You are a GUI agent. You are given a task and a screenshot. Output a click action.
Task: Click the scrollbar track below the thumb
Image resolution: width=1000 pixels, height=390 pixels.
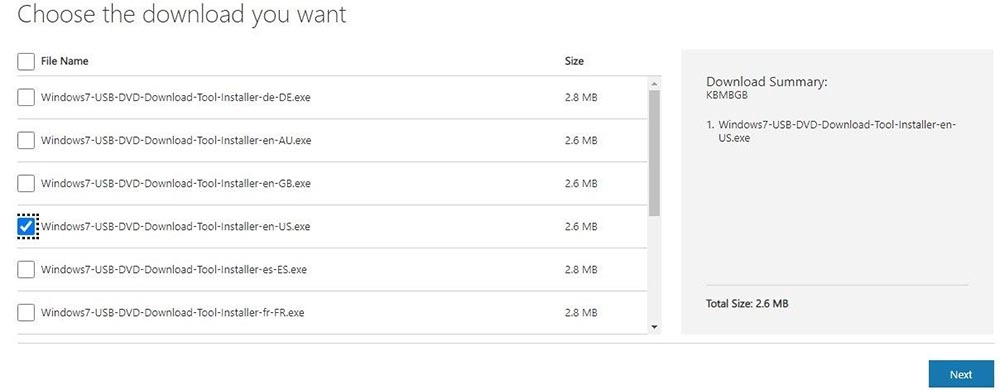[x=654, y=268]
